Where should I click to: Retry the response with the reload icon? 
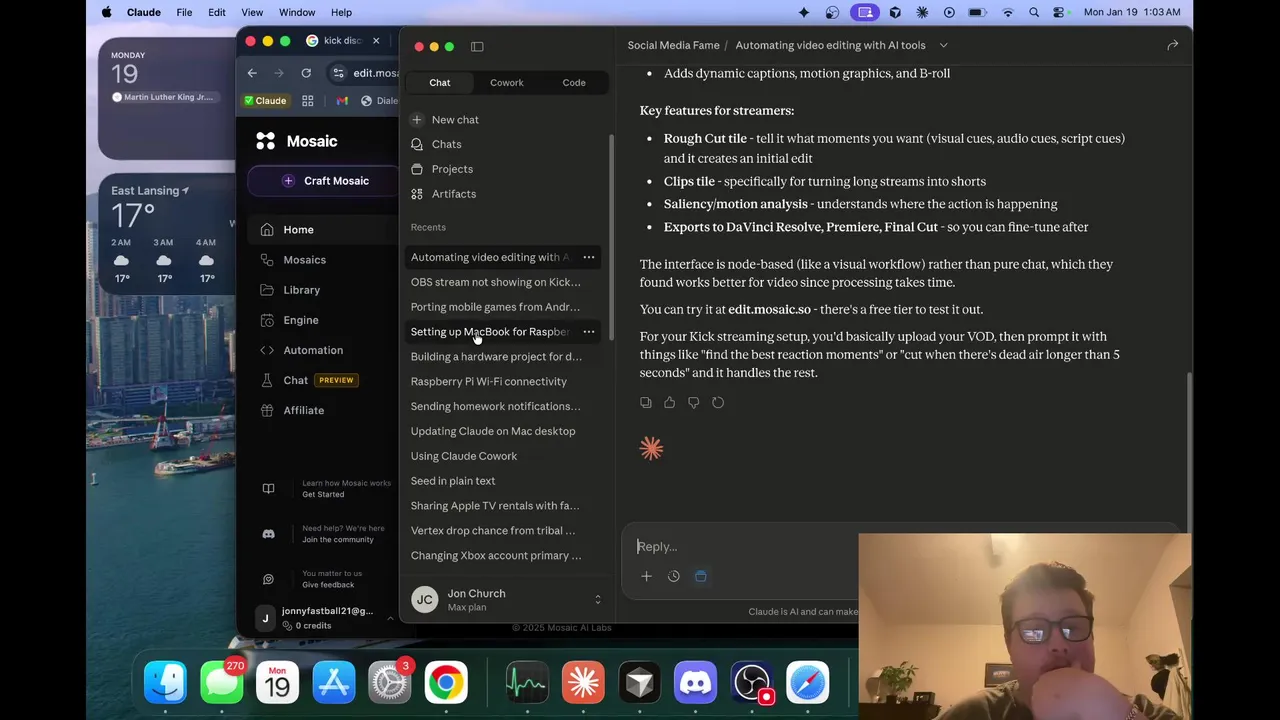tap(718, 403)
